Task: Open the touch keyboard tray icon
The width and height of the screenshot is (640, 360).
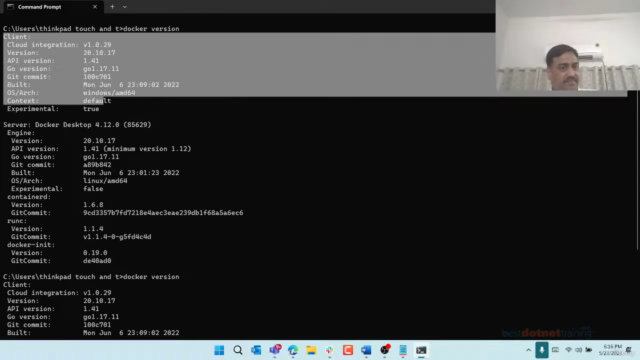Action: (555, 350)
